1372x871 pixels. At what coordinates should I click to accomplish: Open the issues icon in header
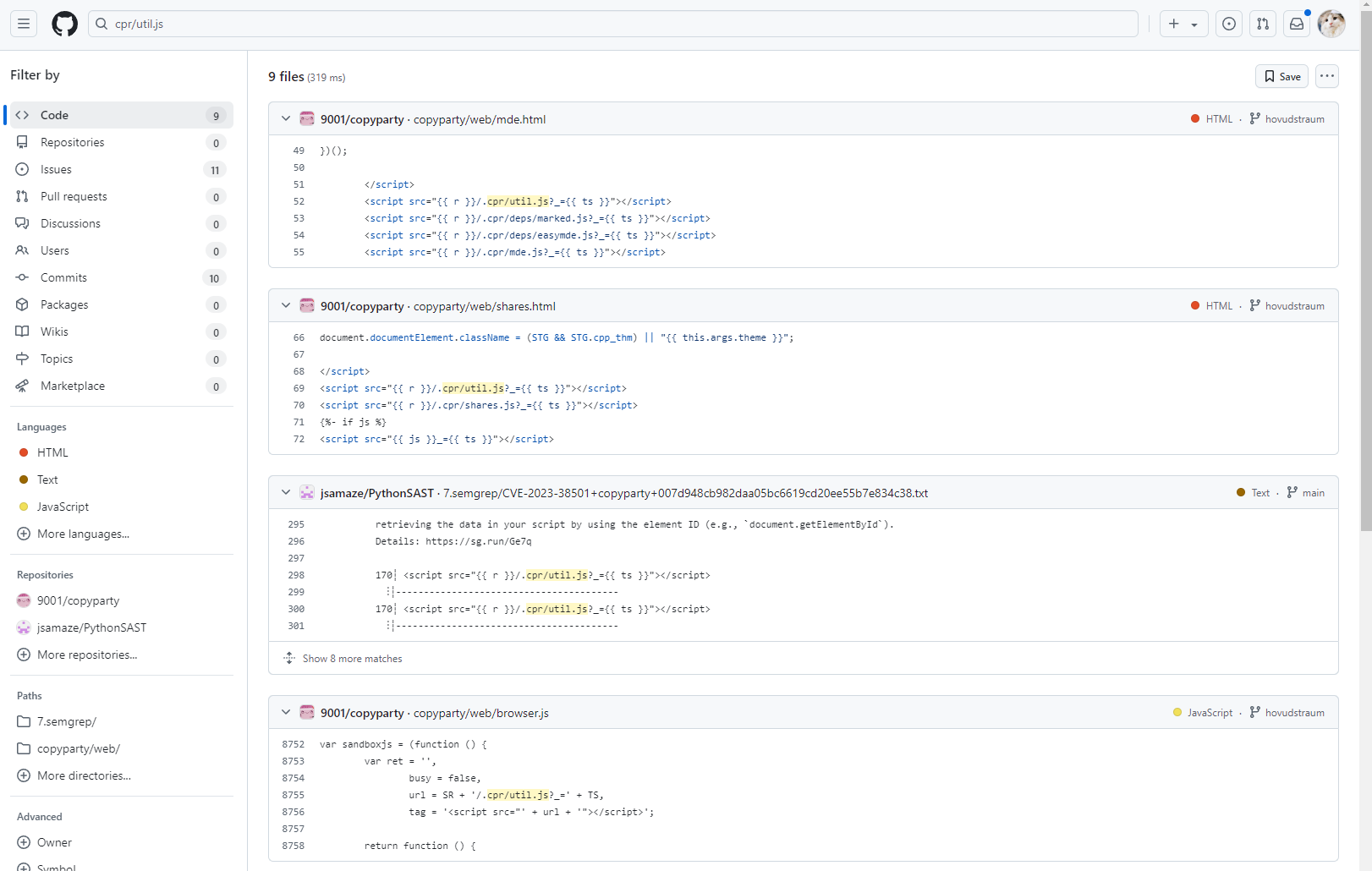tap(1229, 24)
